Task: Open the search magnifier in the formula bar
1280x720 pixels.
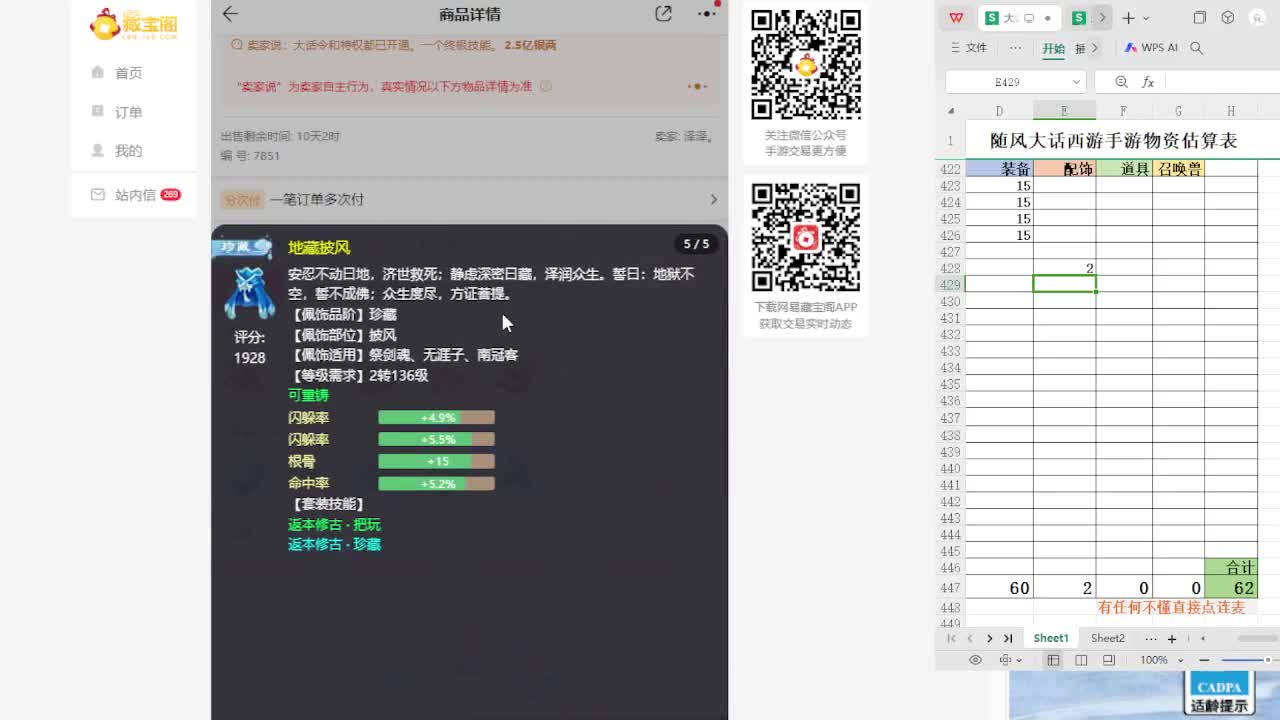Action: click(x=1121, y=81)
